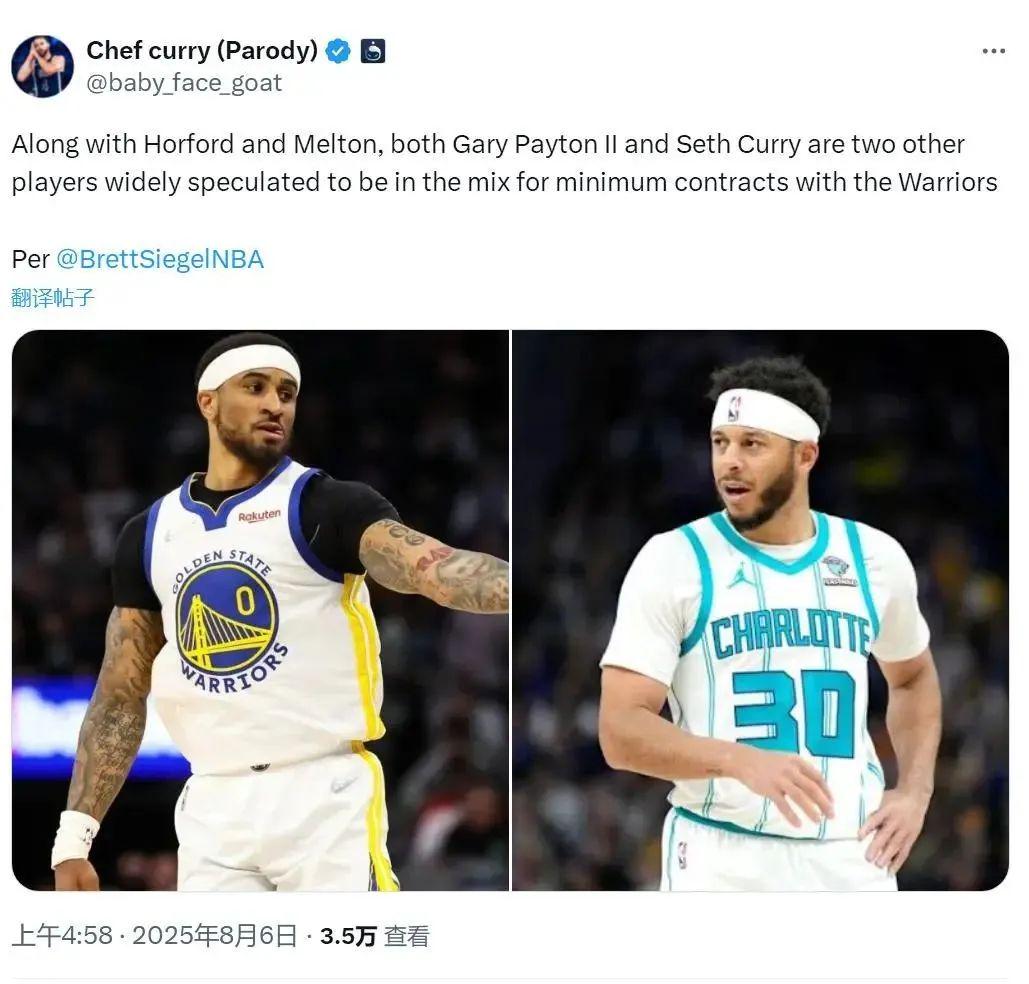
Task: Click the 3.5万 views number
Action: [x=348, y=935]
